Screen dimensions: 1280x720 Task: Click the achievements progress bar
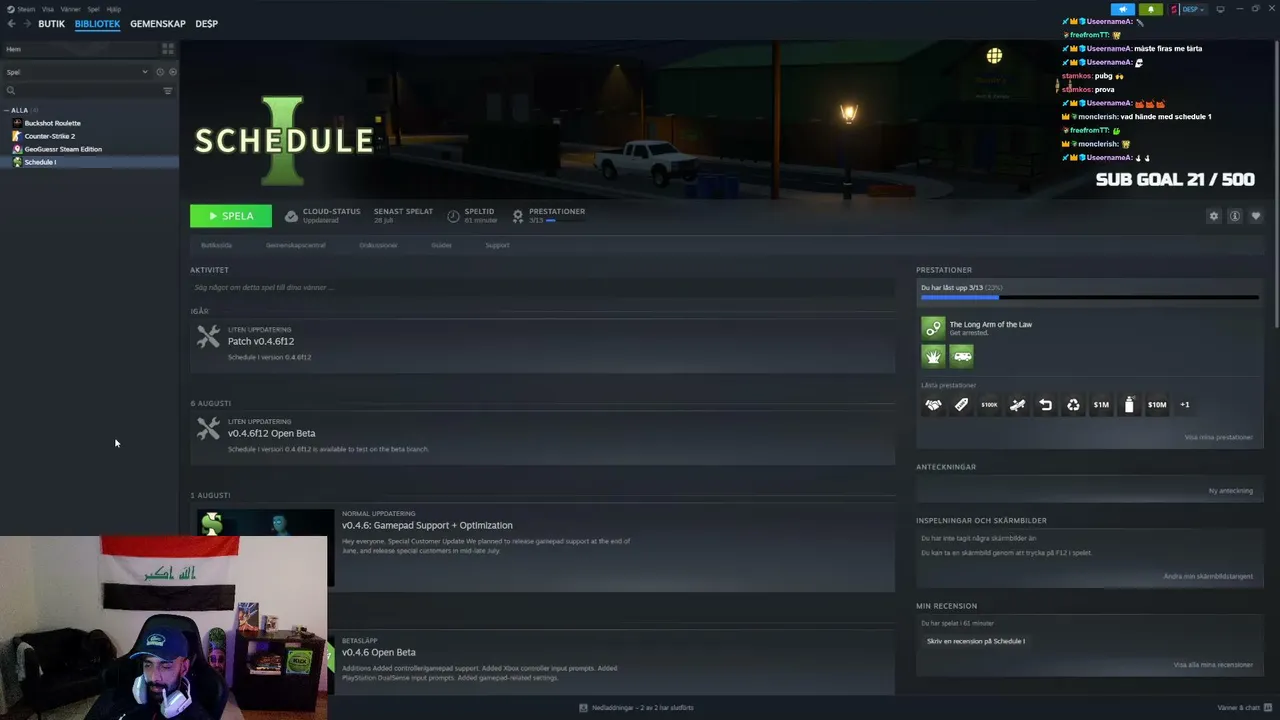coord(1089,297)
